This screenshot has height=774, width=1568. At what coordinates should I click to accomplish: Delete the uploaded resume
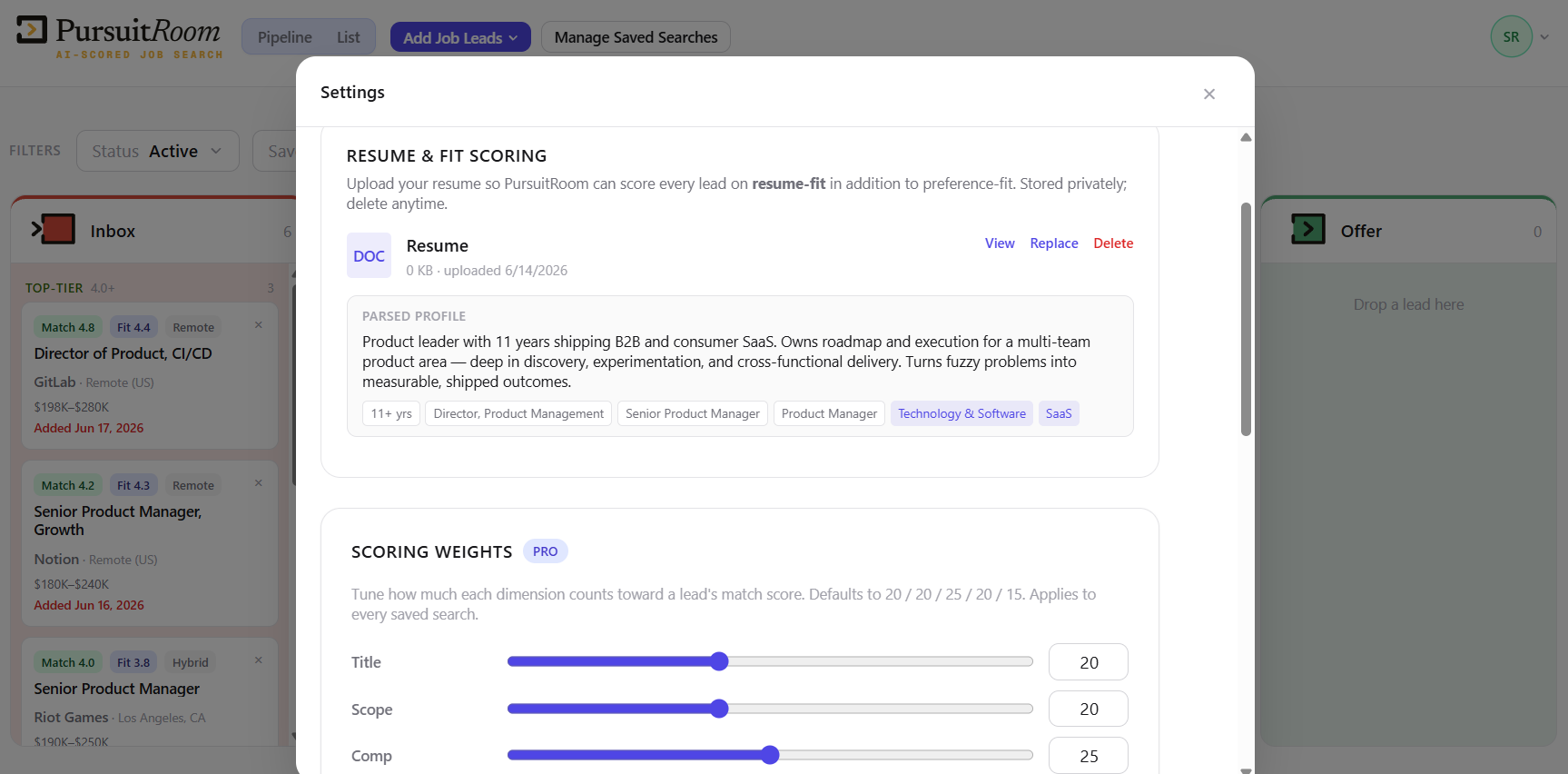click(1113, 243)
